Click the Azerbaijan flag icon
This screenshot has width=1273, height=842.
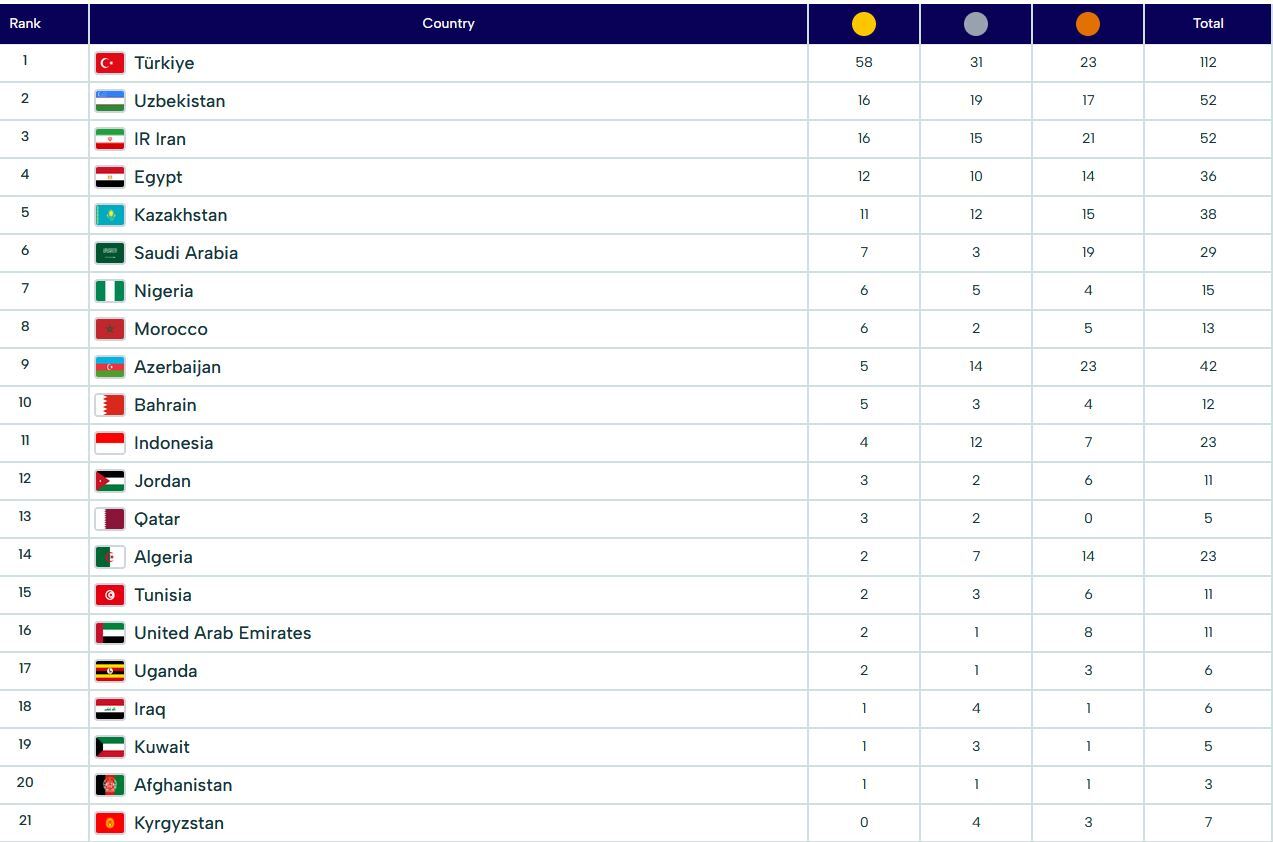point(110,367)
